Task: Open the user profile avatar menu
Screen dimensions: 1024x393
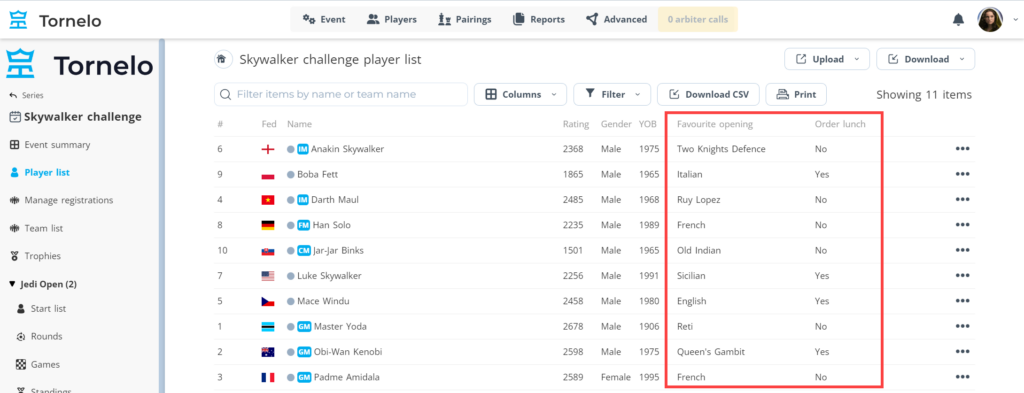Action: 990,20
